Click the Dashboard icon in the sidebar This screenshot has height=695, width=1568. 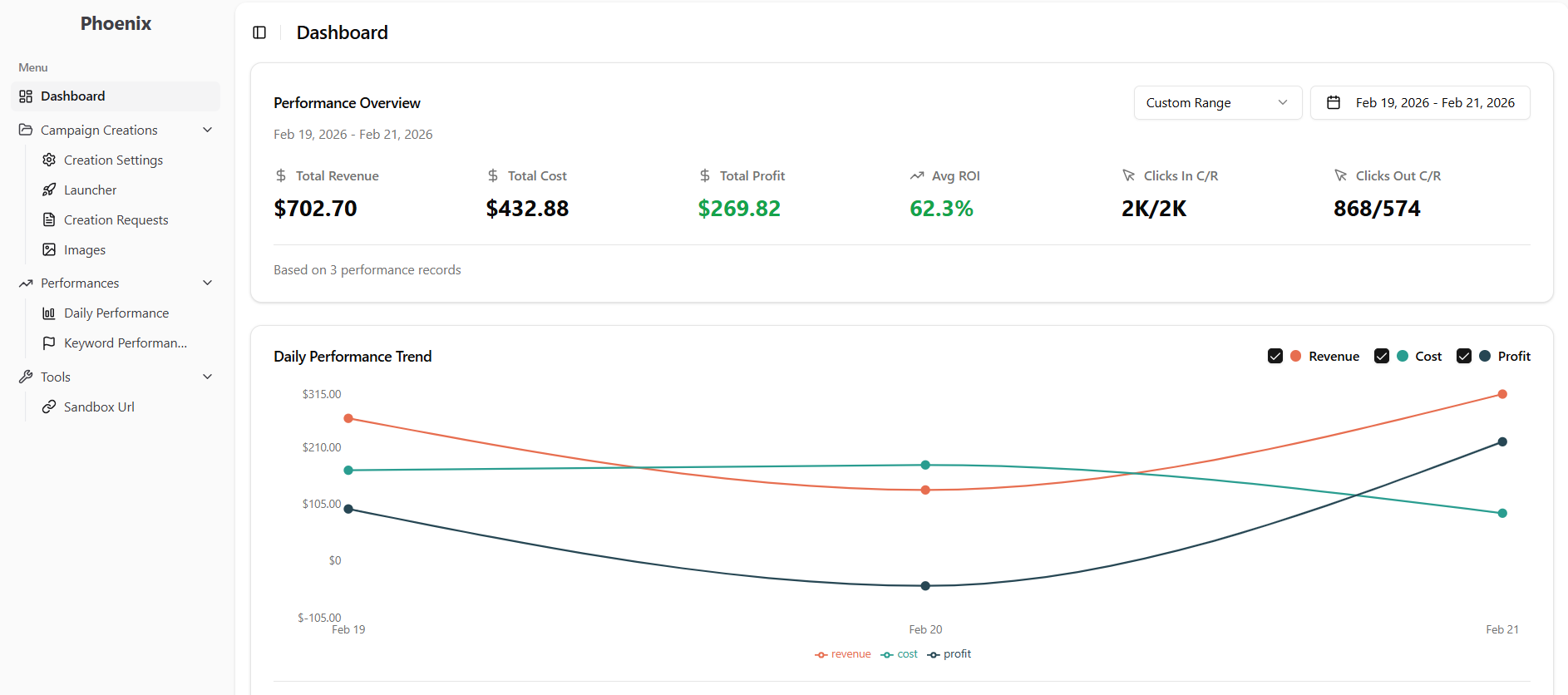24,96
